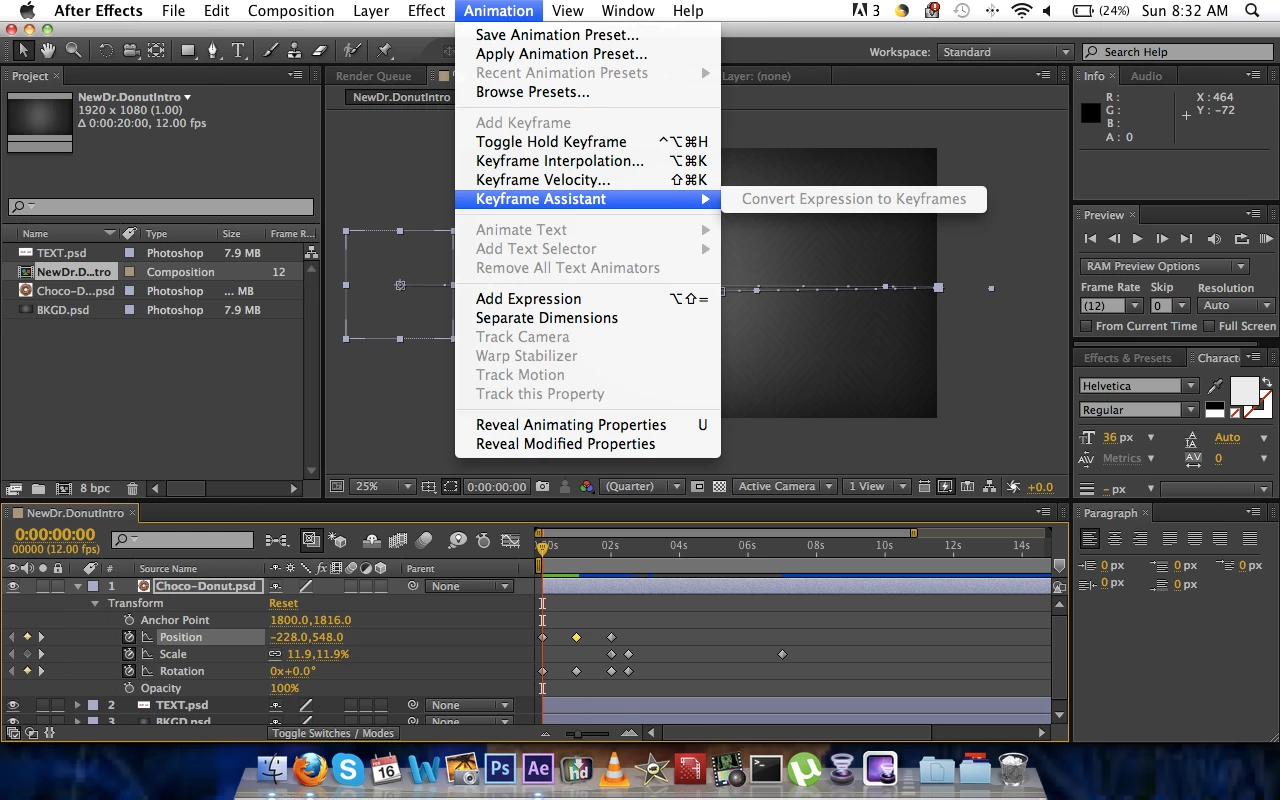The image size is (1280, 800).
Task: Open Parent dropdown for Choco-Donut.psd layer
Action: pos(469,586)
